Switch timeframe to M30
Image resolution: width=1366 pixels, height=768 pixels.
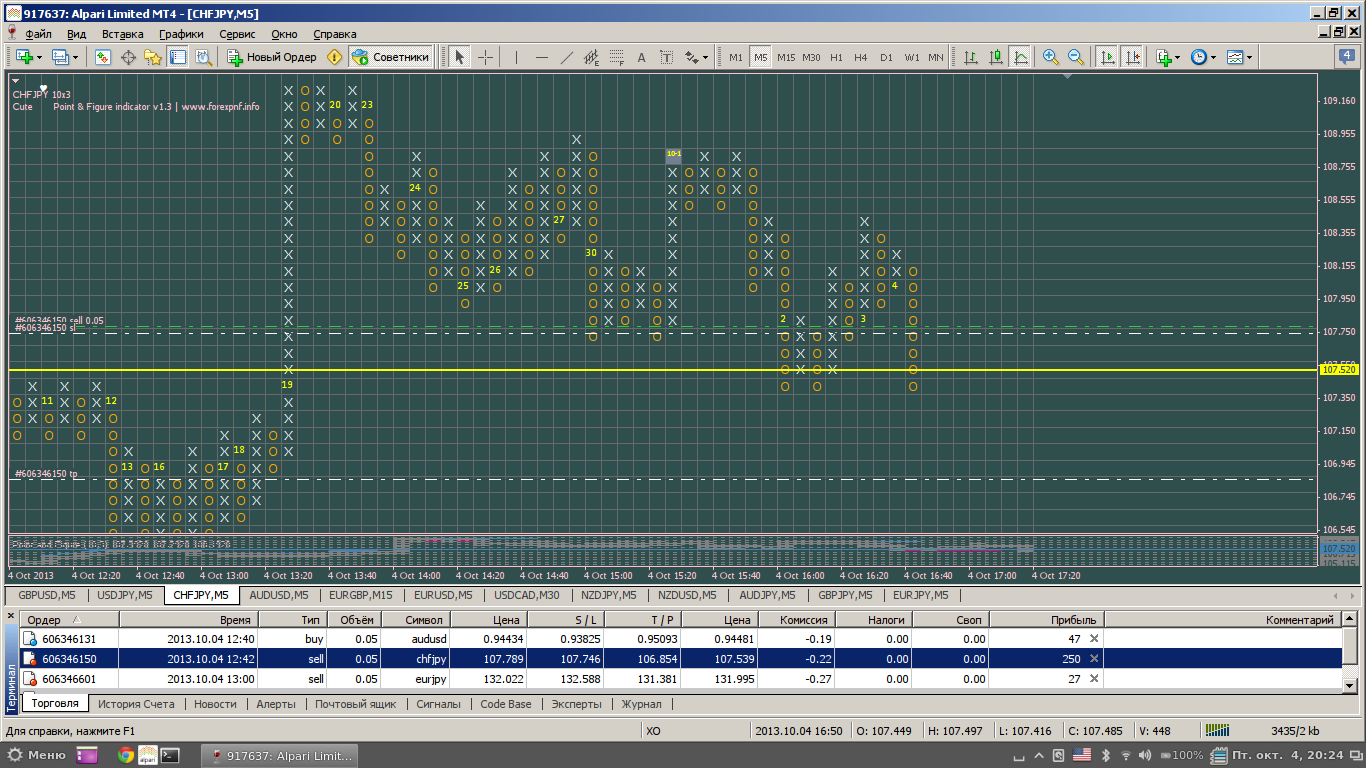[811, 57]
